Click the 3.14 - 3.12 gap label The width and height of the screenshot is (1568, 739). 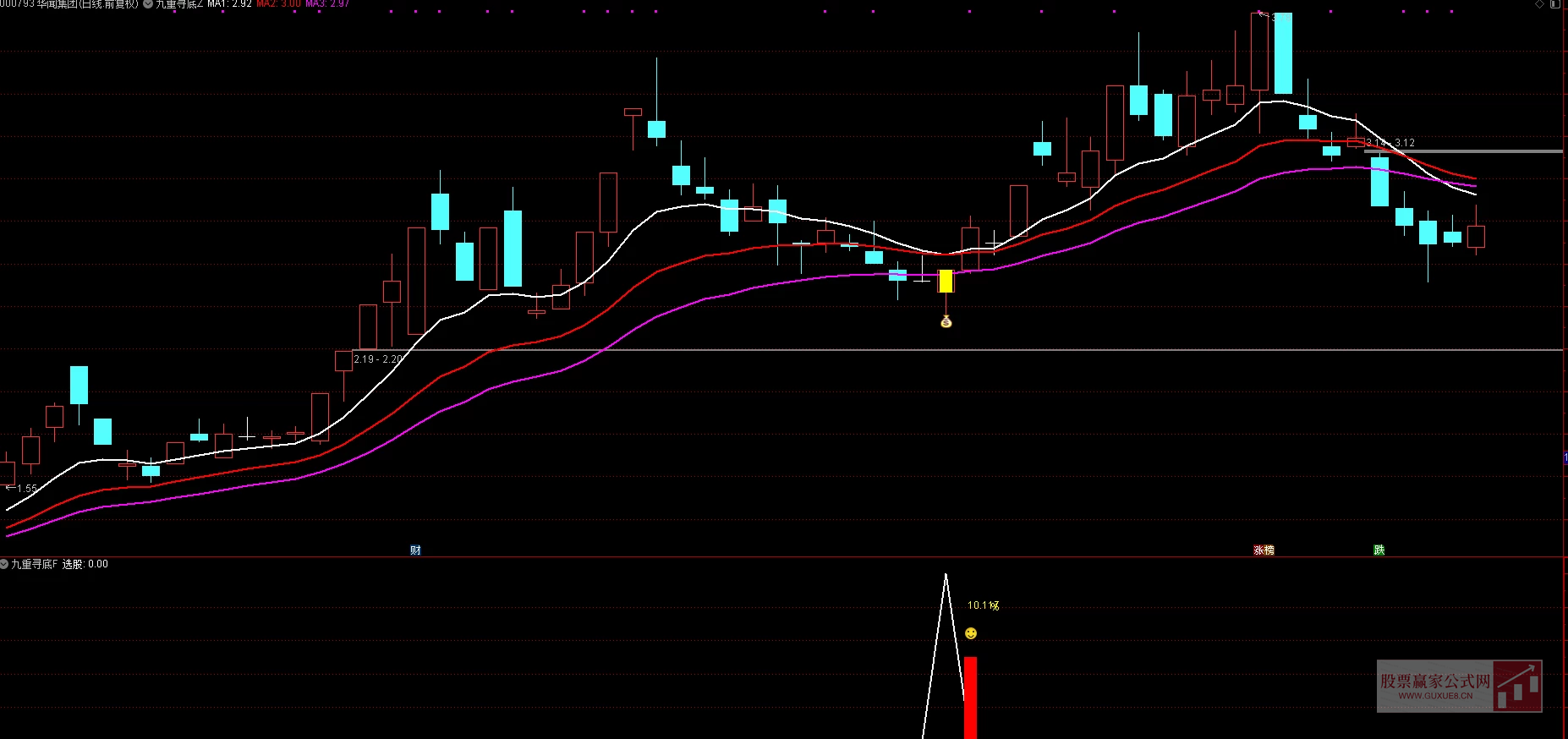point(1390,143)
